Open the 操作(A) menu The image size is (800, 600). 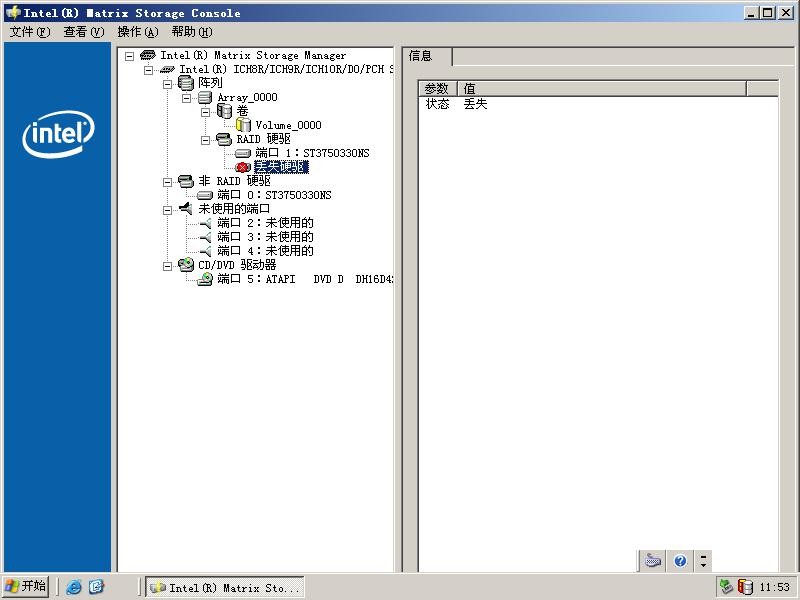click(x=137, y=32)
